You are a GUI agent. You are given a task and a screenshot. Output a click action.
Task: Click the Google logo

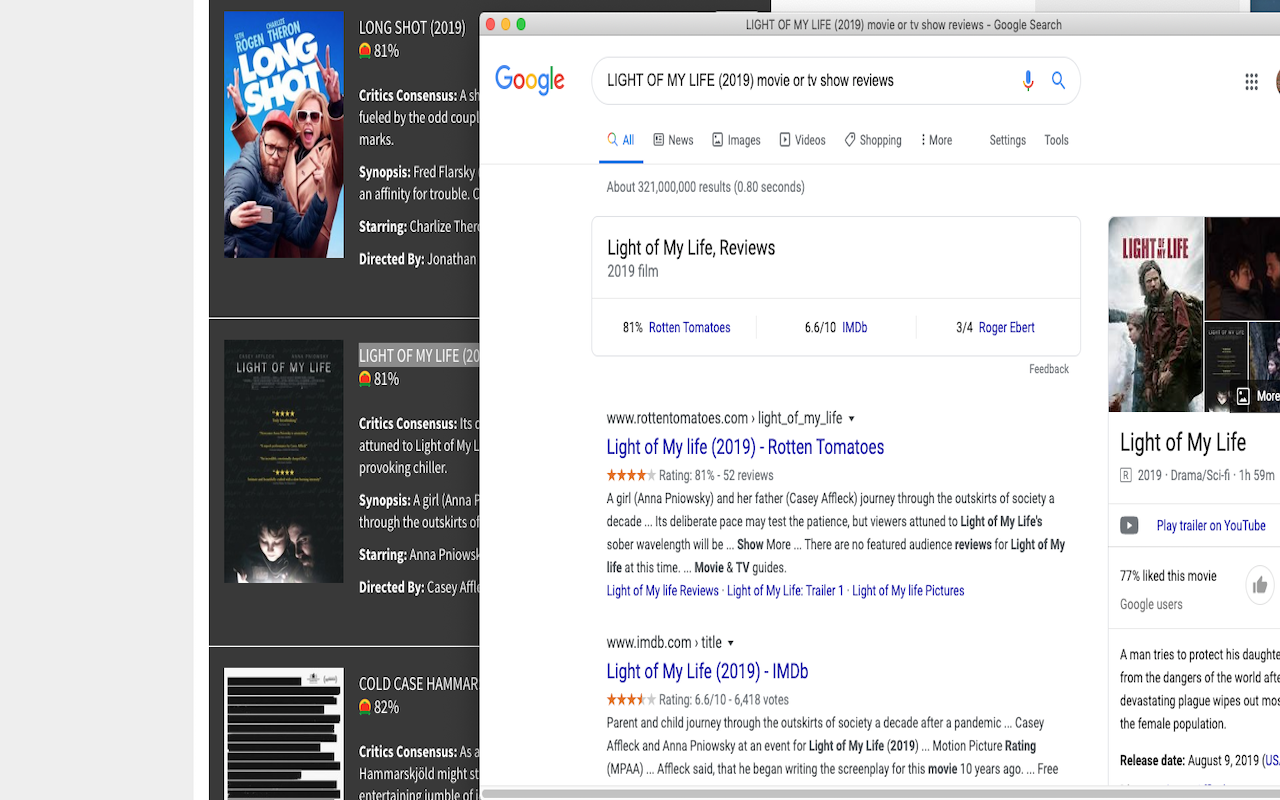pos(530,80)
